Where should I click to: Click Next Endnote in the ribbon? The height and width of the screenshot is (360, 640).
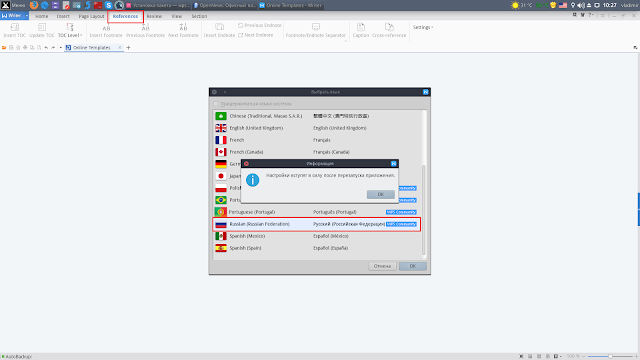pyautogui.click(x=256, y=35)
